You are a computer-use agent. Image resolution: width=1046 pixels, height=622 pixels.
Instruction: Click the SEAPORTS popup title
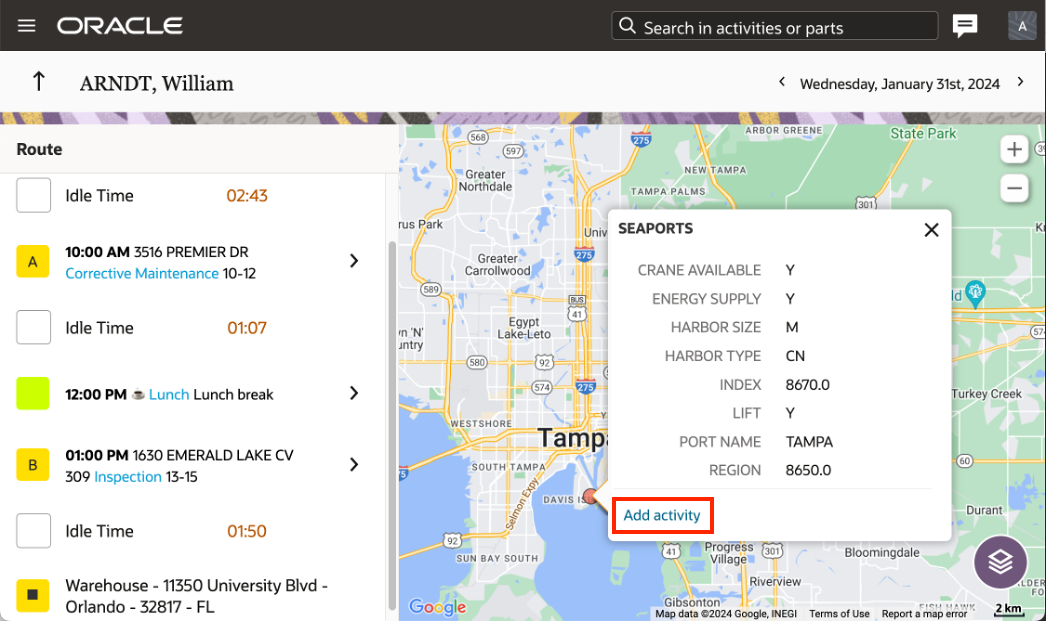(x=656, y=229)
